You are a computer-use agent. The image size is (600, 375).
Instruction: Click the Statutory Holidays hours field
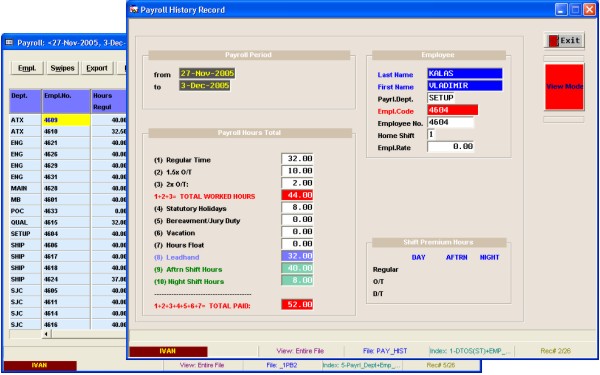297,208
